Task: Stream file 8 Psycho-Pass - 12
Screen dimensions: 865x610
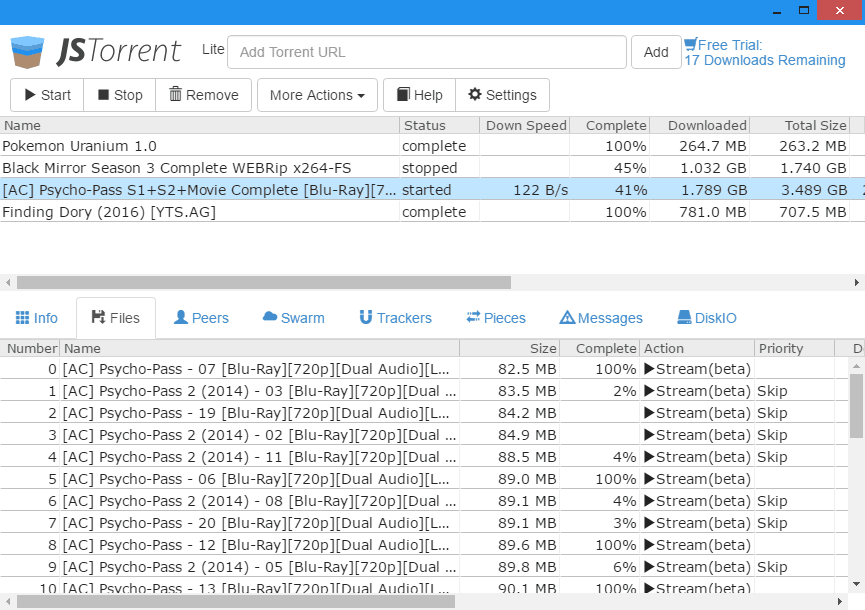Action: point(697,545)
